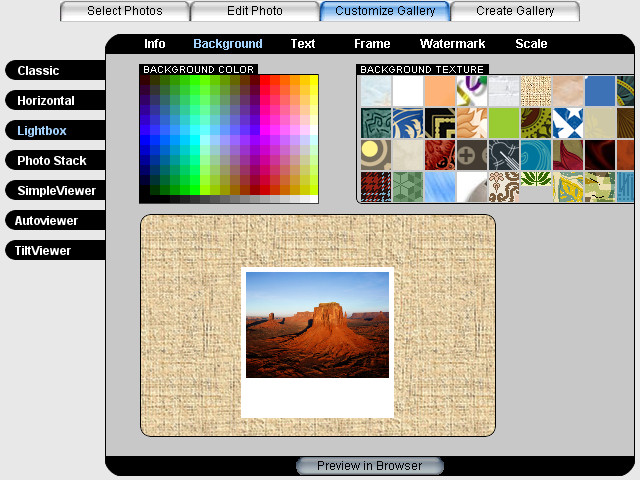Pick the bright yellow swatch in the top color row
The width and height of the screenshot is (640, 480).
(313, 80)
